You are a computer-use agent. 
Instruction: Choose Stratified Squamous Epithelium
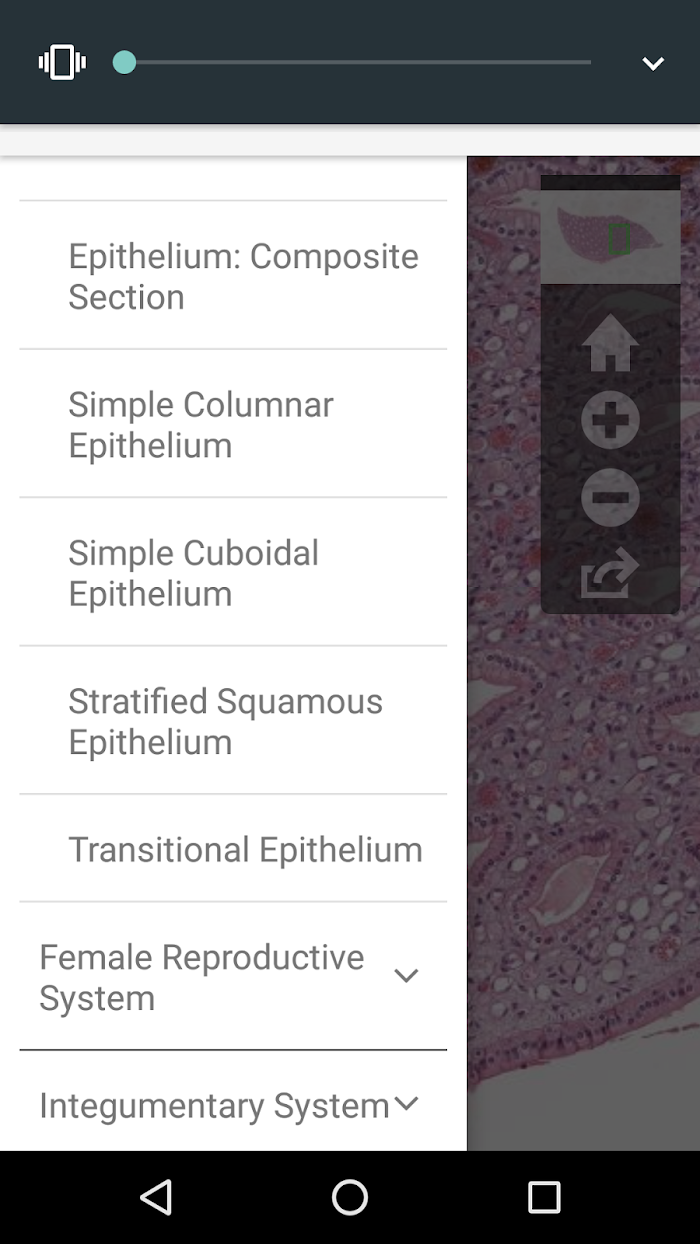[233, 721]
